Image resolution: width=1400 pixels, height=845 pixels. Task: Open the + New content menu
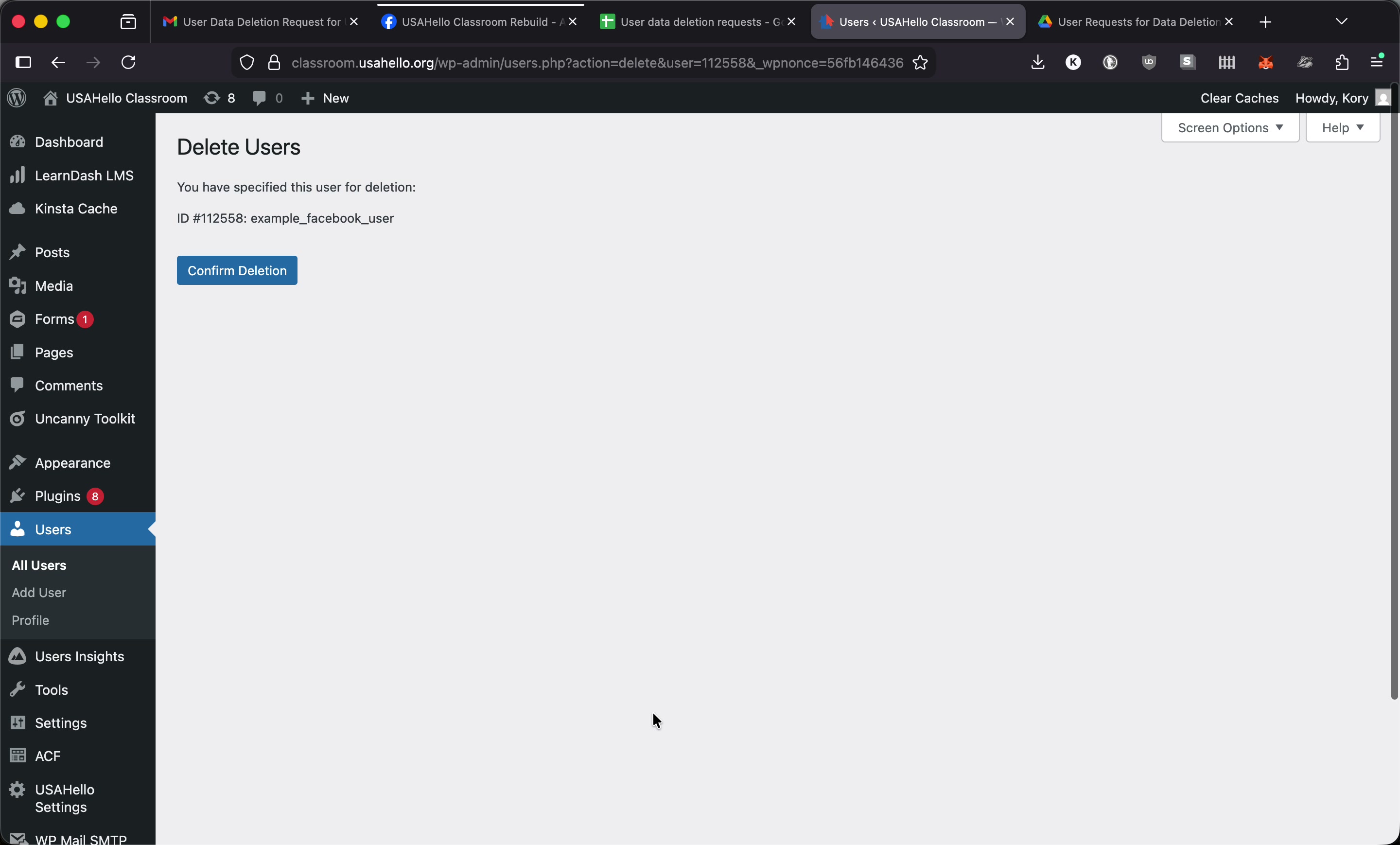tap(324, 98)
